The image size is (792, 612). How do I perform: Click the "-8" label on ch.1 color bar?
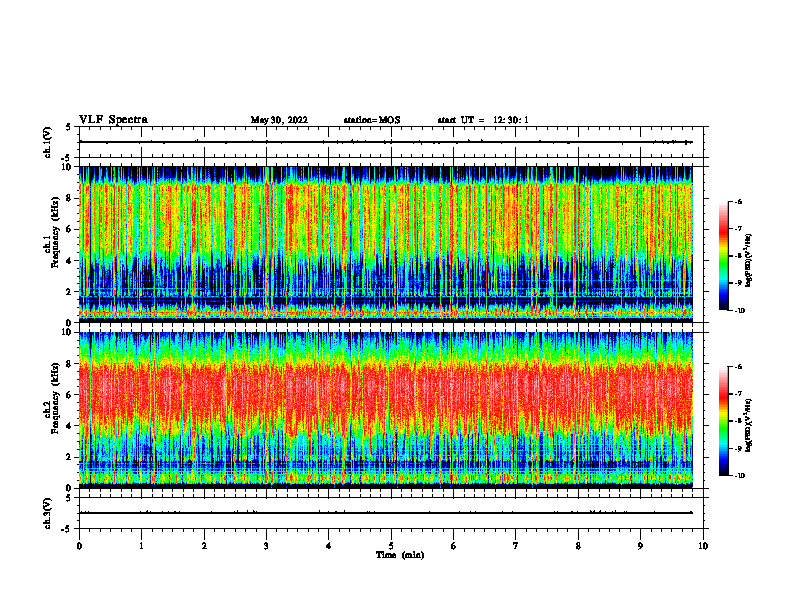tap(738, 256)
